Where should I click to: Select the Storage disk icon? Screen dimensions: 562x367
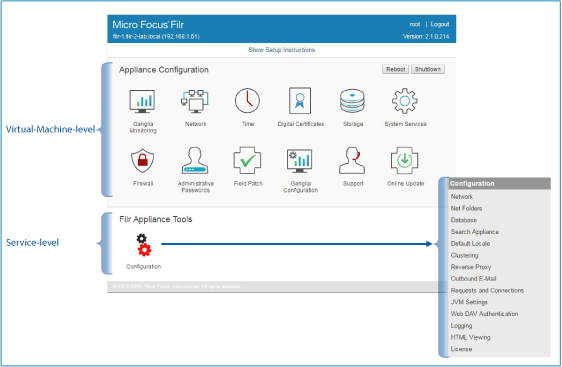coord(352,101)
